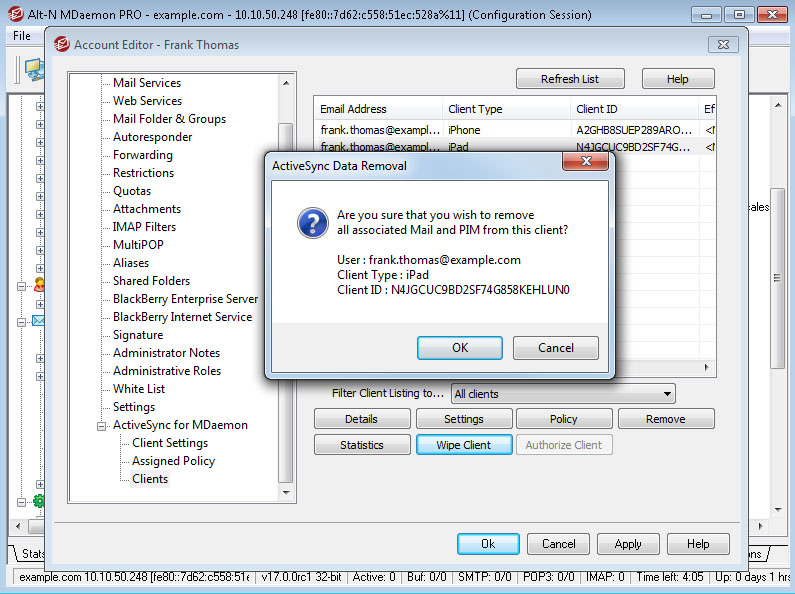The image size is (795, 594).
Task: Select Settings in the account tree
Action: tap(134, 407)
